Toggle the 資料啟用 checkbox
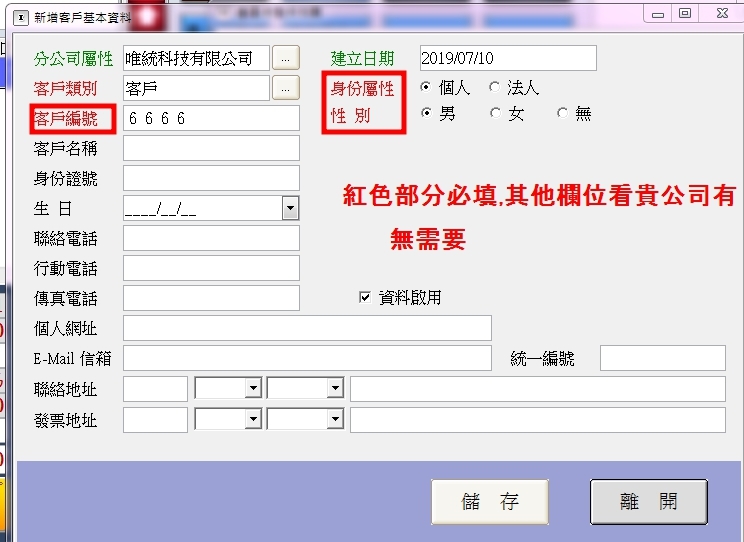This screenshot has height=542, width=744. click(365, 297)
